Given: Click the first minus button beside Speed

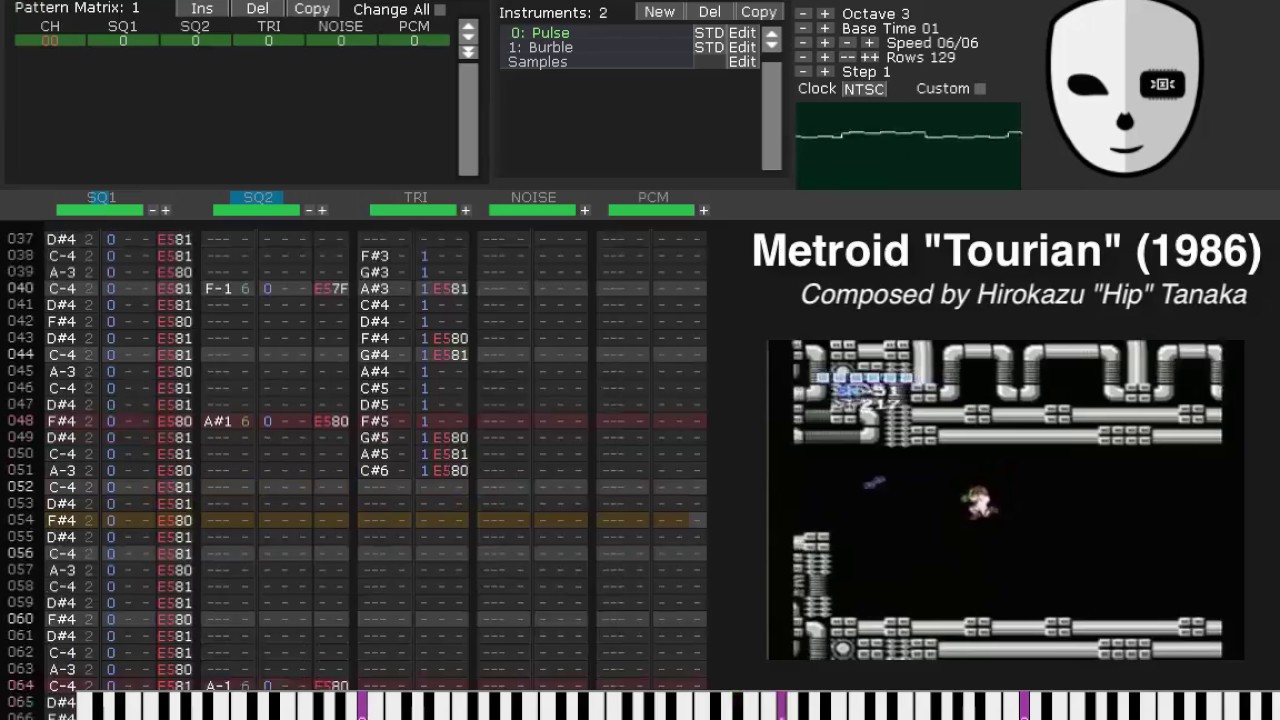Looking at the screenshot, I should (803, 43).
